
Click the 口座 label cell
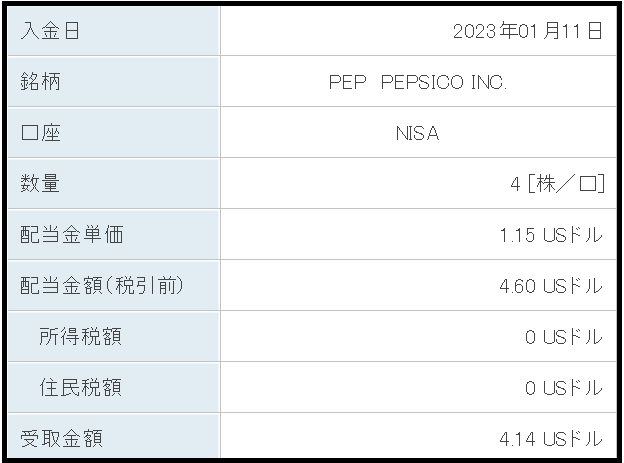coord(114,133)
